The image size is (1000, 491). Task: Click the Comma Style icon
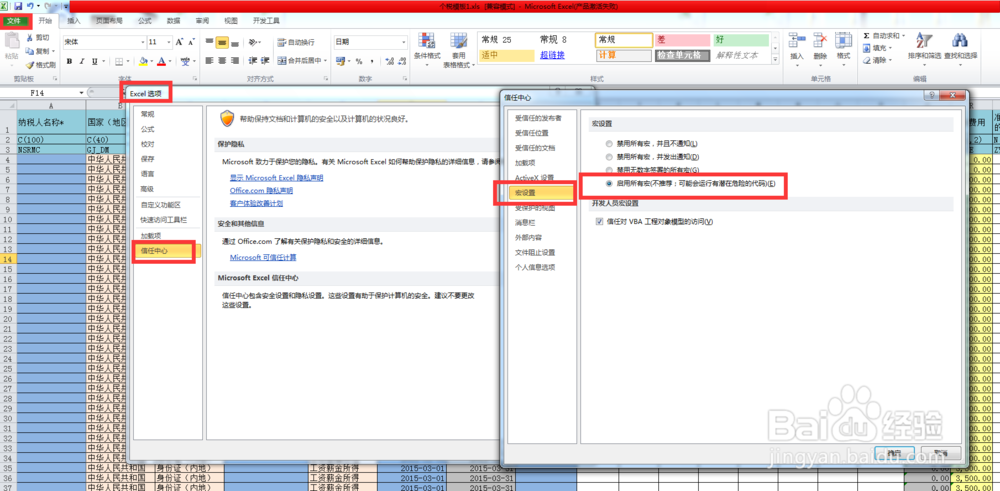pos(371,61)
